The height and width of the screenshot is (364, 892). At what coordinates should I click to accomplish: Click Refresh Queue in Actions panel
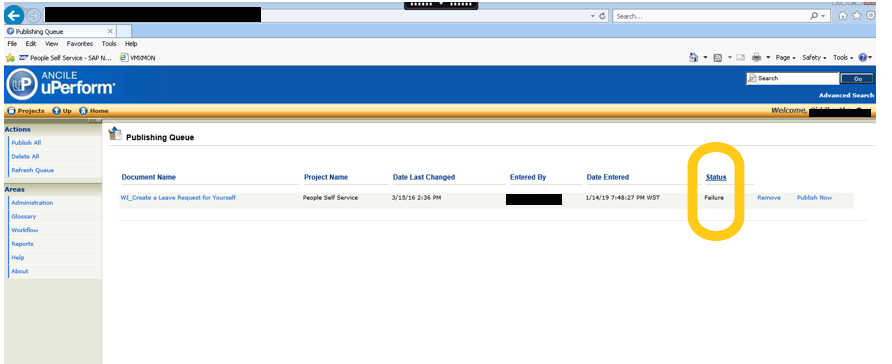32,170
